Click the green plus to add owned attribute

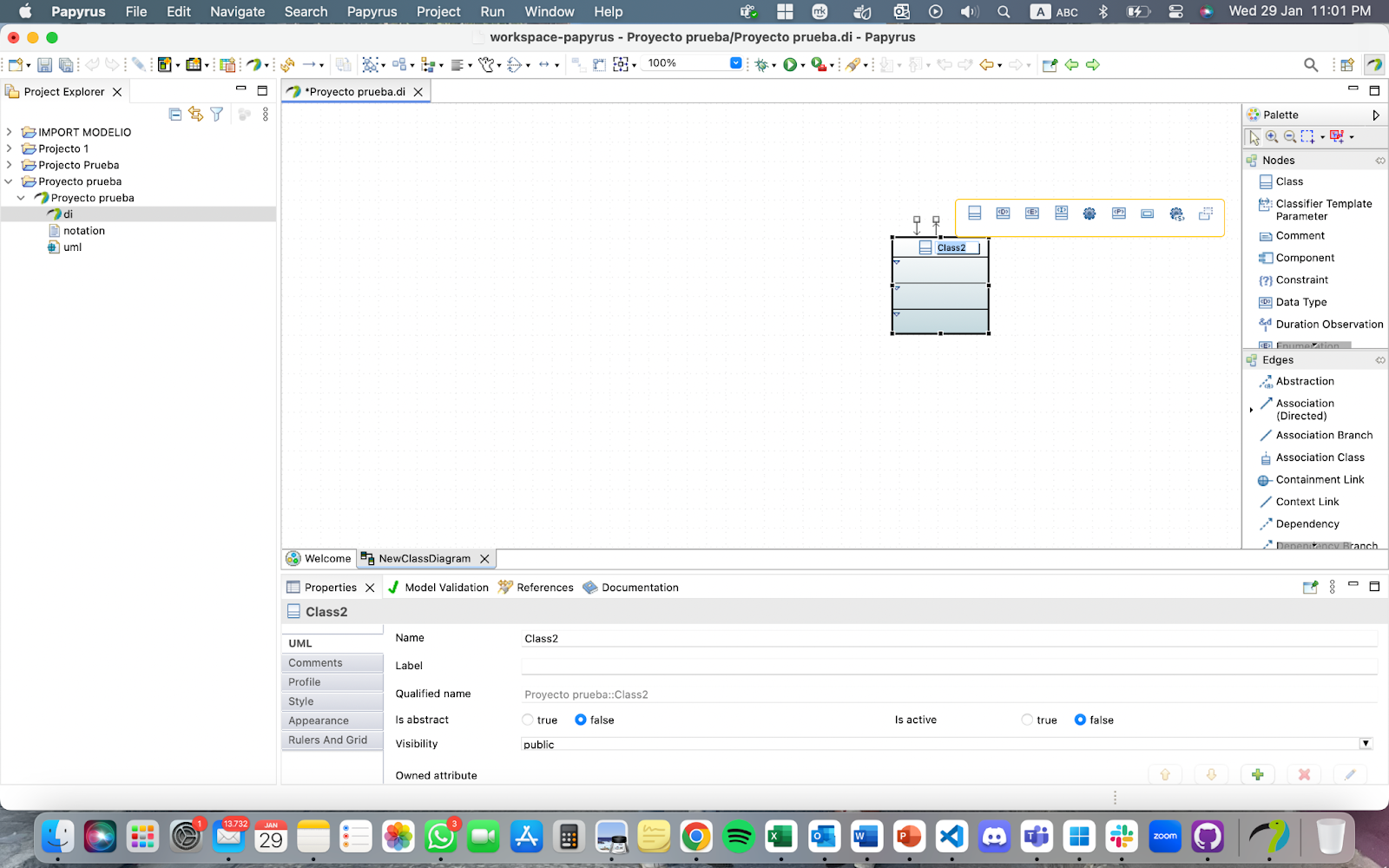point(1257,774)
